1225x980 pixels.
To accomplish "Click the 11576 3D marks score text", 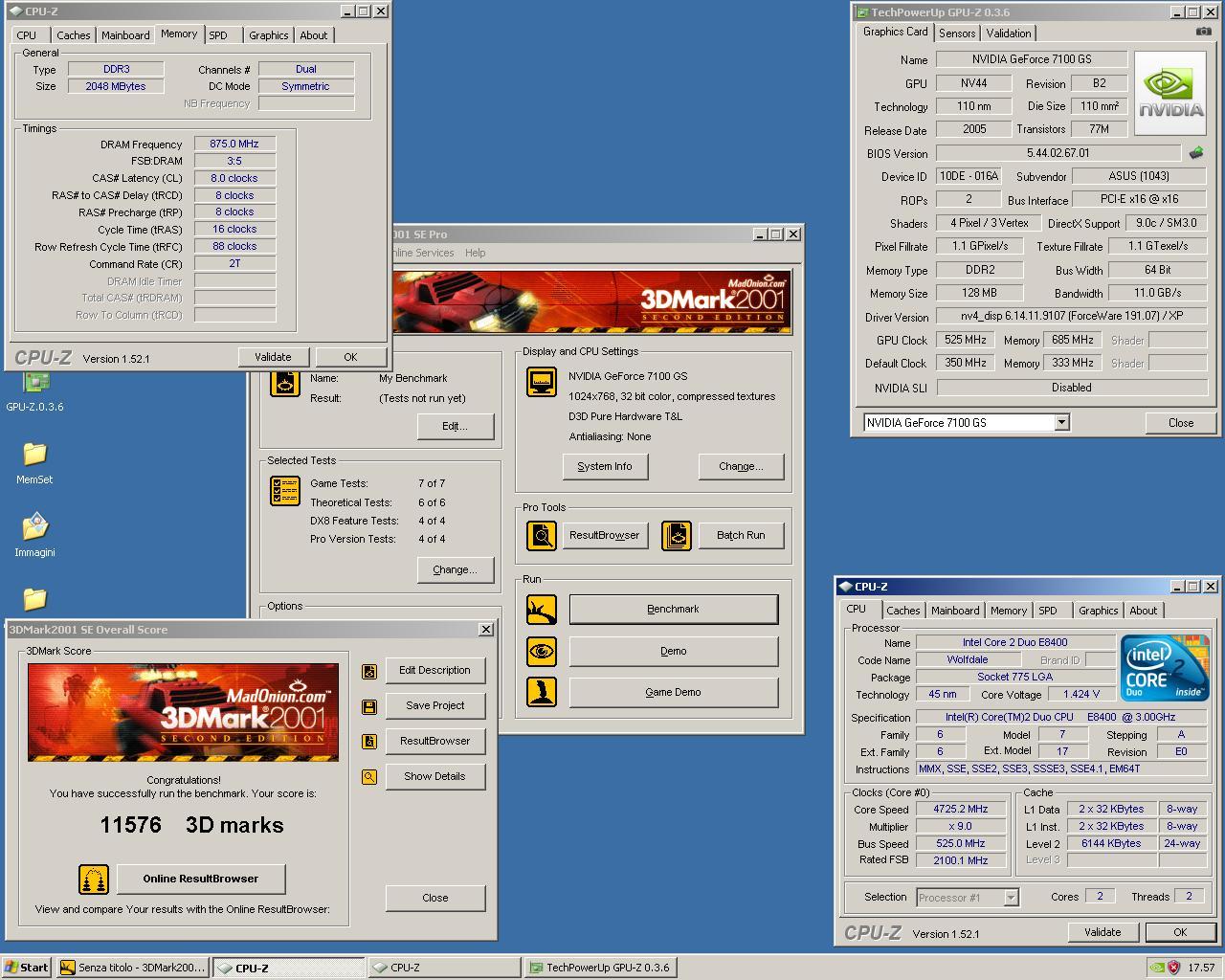I will pos(191,825).
